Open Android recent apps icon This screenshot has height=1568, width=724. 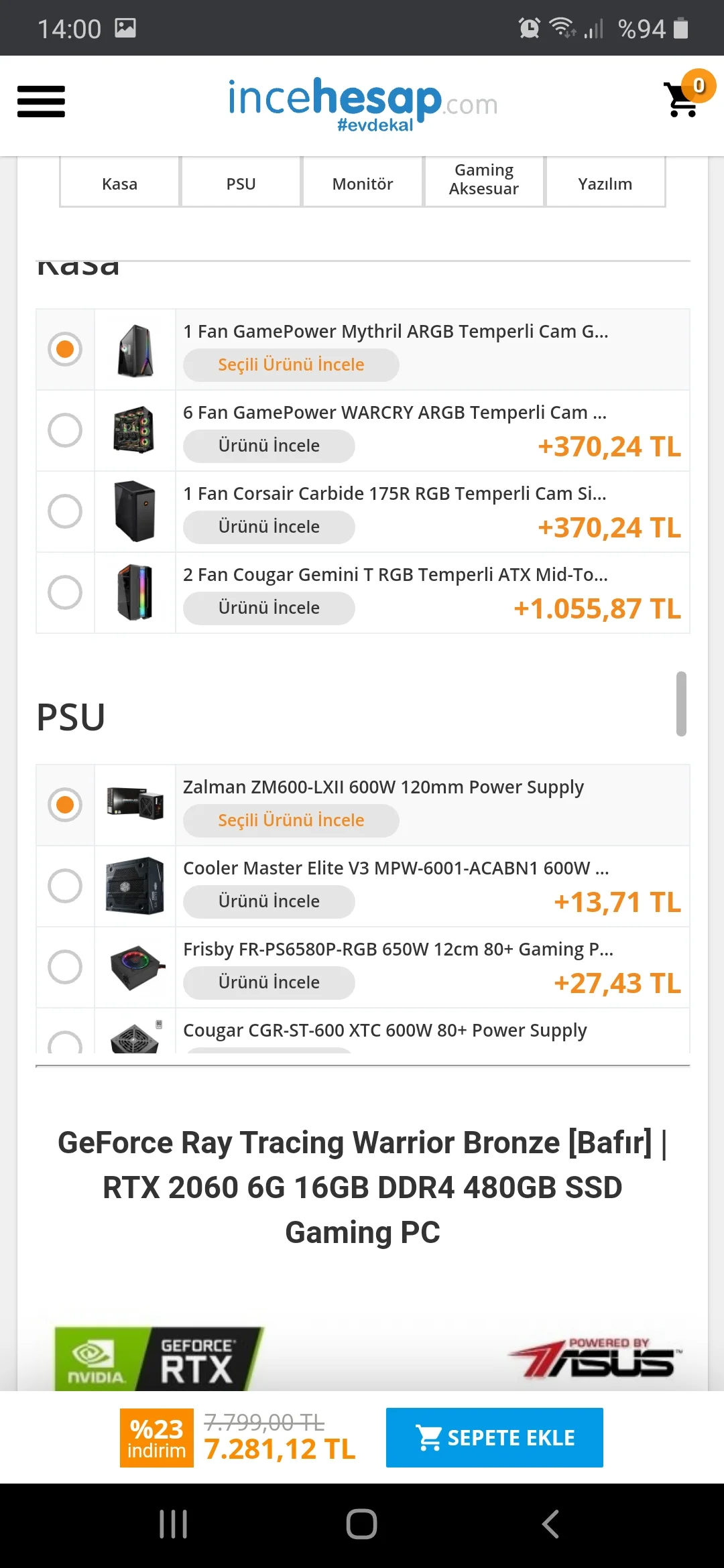click(x=173, y=1524)
